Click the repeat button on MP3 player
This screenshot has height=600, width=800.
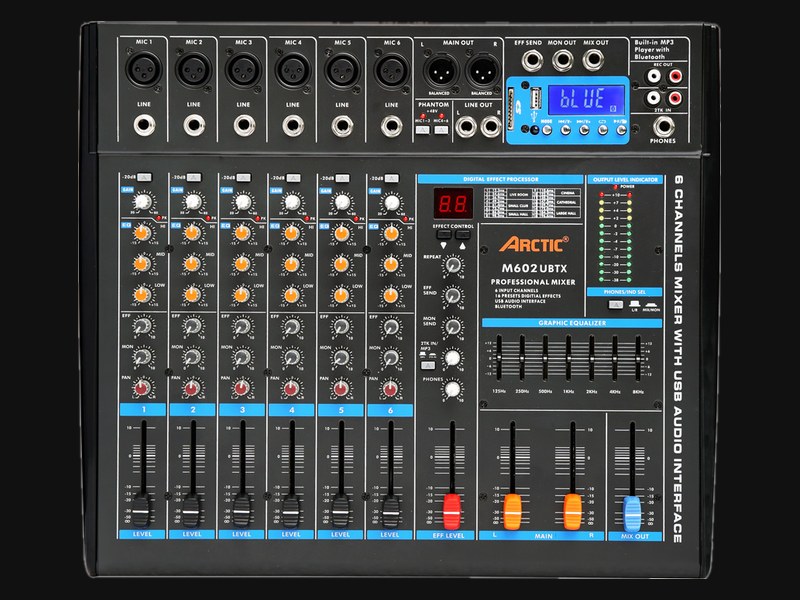pyautogui.click(x=603, y=130)
